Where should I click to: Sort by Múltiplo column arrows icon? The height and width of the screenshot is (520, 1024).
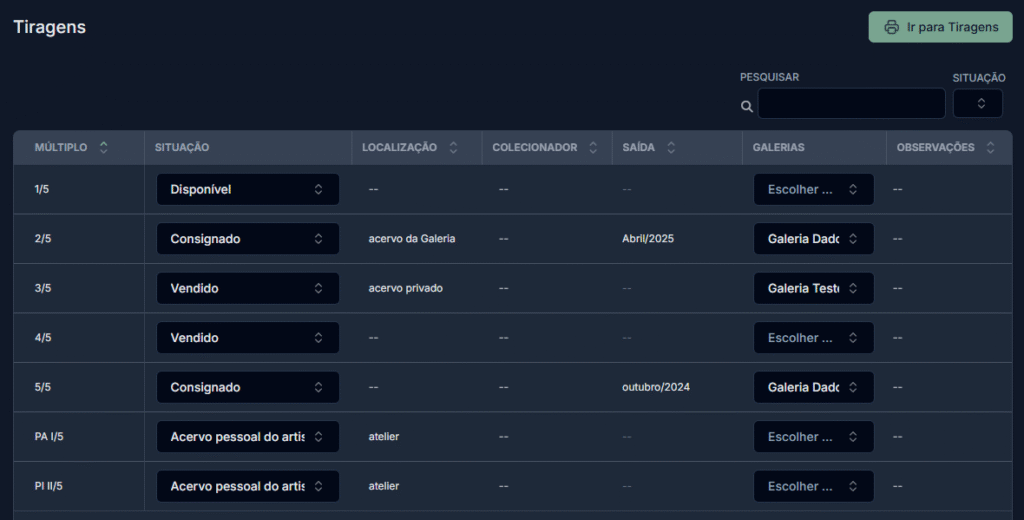click(103, 147)
